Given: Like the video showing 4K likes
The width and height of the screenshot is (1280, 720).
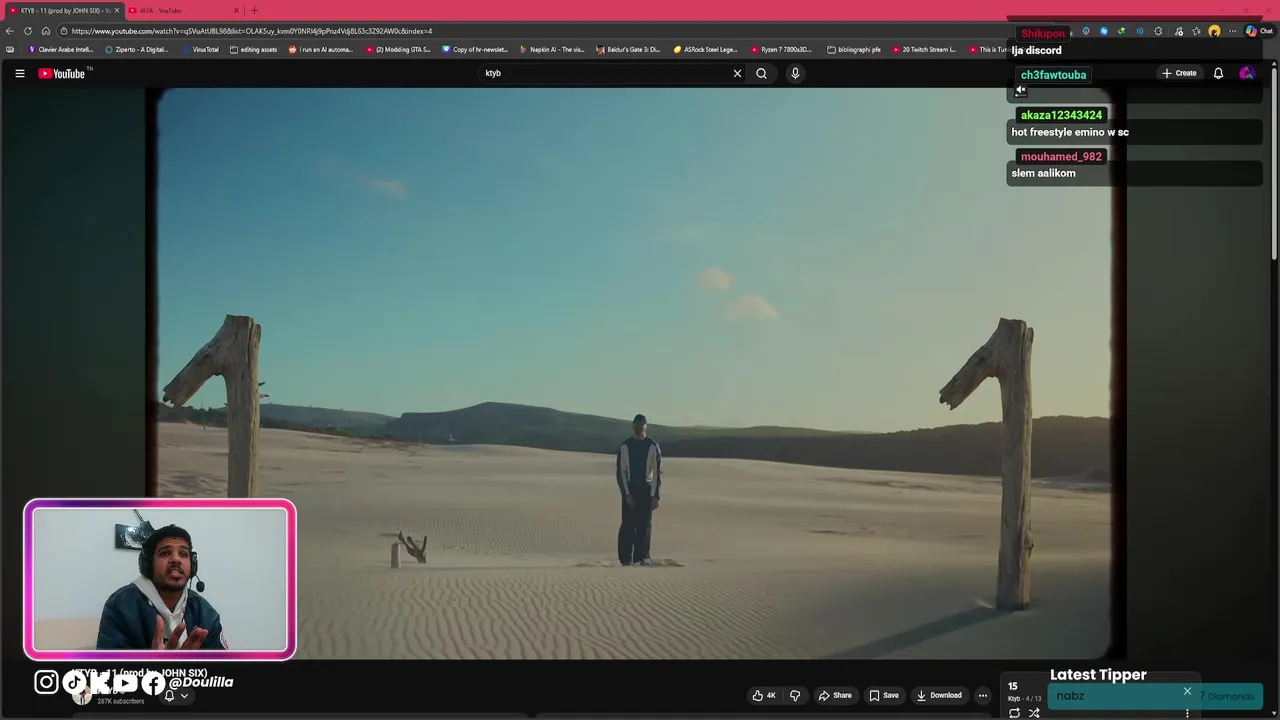Looking at the screenshot, I should pyautogui.click(x=764, y=695).
